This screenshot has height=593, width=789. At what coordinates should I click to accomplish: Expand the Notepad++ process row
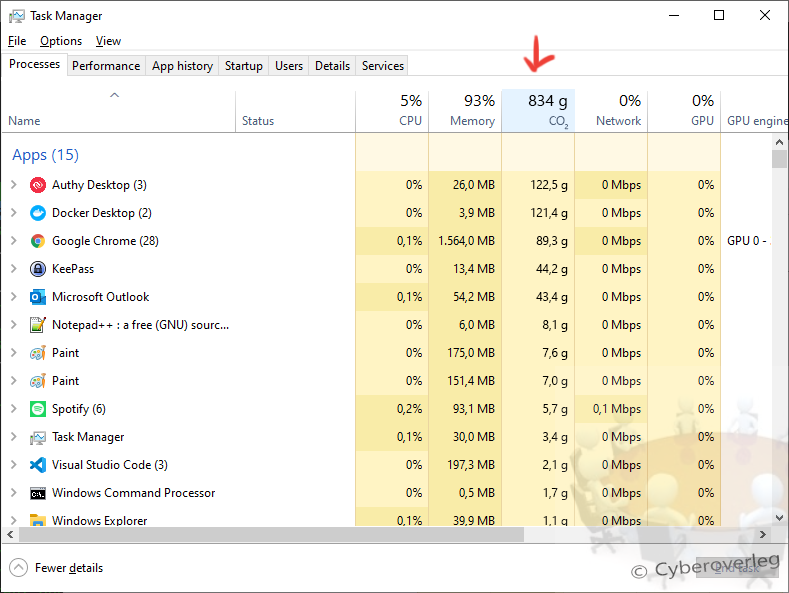pyautogui.click(x=14, y=325)
